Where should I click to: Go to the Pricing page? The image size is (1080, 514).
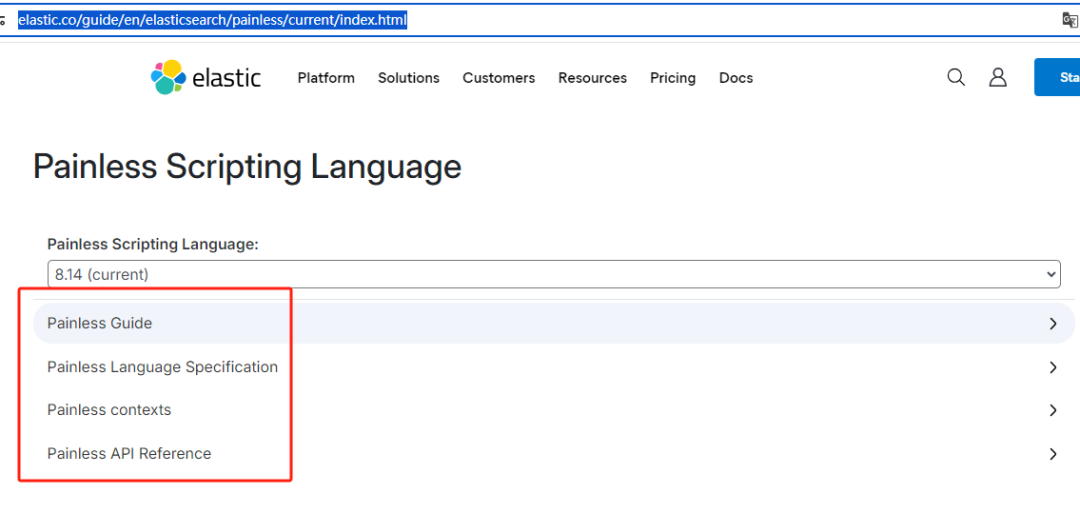click(x=673, y=78)
